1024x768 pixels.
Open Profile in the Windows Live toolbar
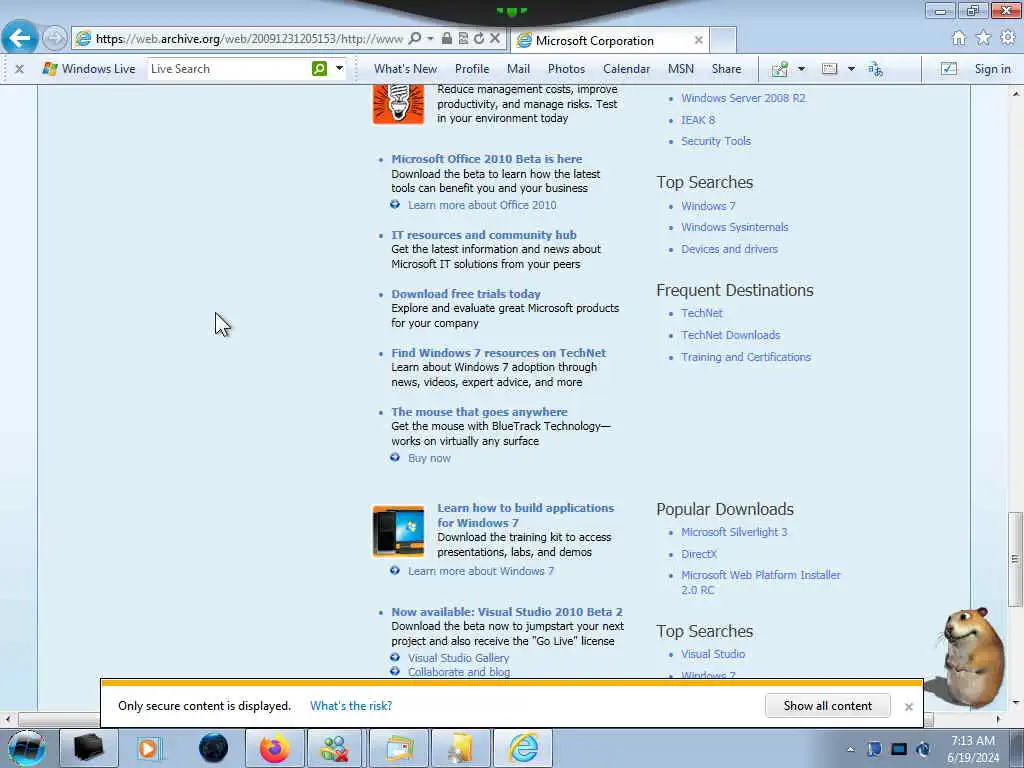(472, 69)
